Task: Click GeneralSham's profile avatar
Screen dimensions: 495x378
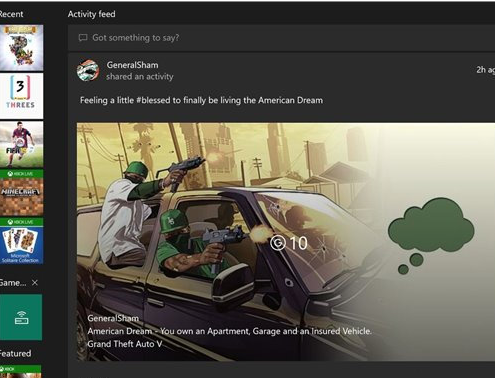Action: tap(88, 70)
